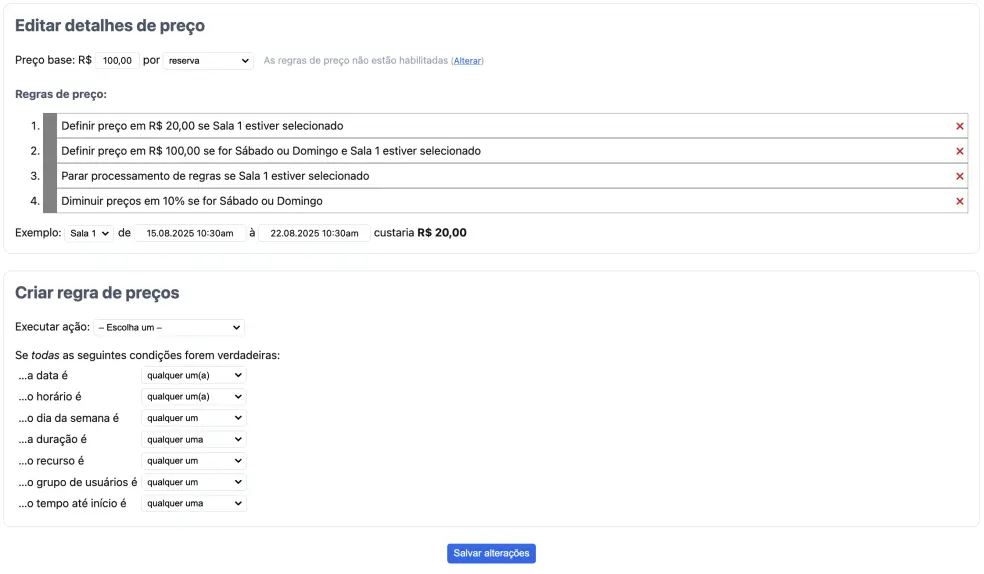The height and width of the screenshot is (574, 984).
Task: Remove the 'Diminuir preços em 10%' rule
Action: 960,201
